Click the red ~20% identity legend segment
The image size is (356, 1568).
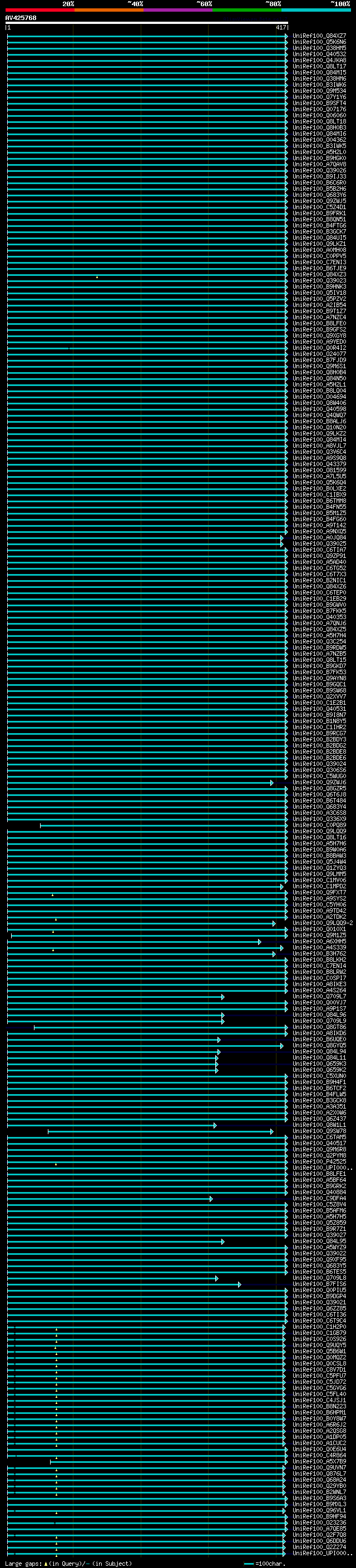point(39,10)
